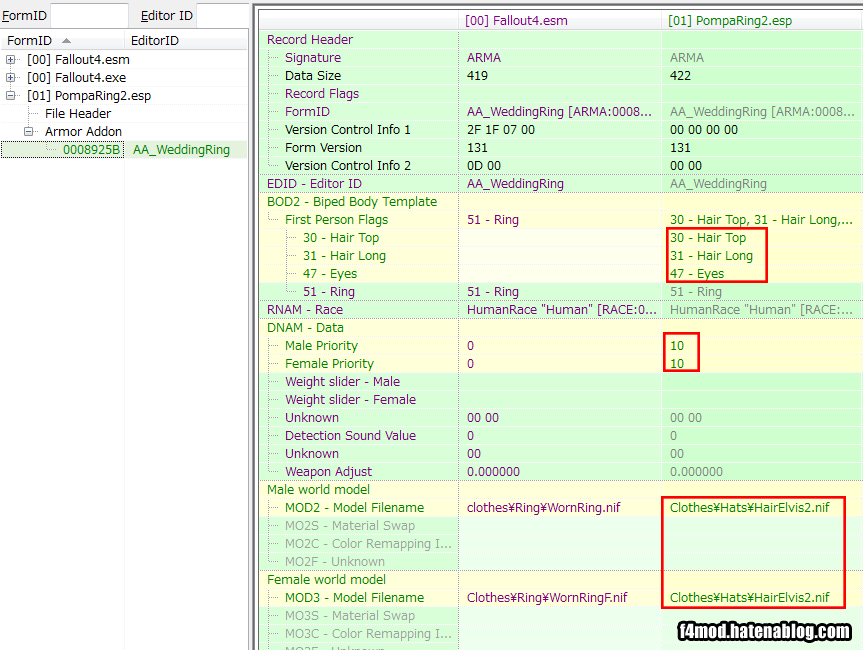Click Female Priority value 10

677,364
